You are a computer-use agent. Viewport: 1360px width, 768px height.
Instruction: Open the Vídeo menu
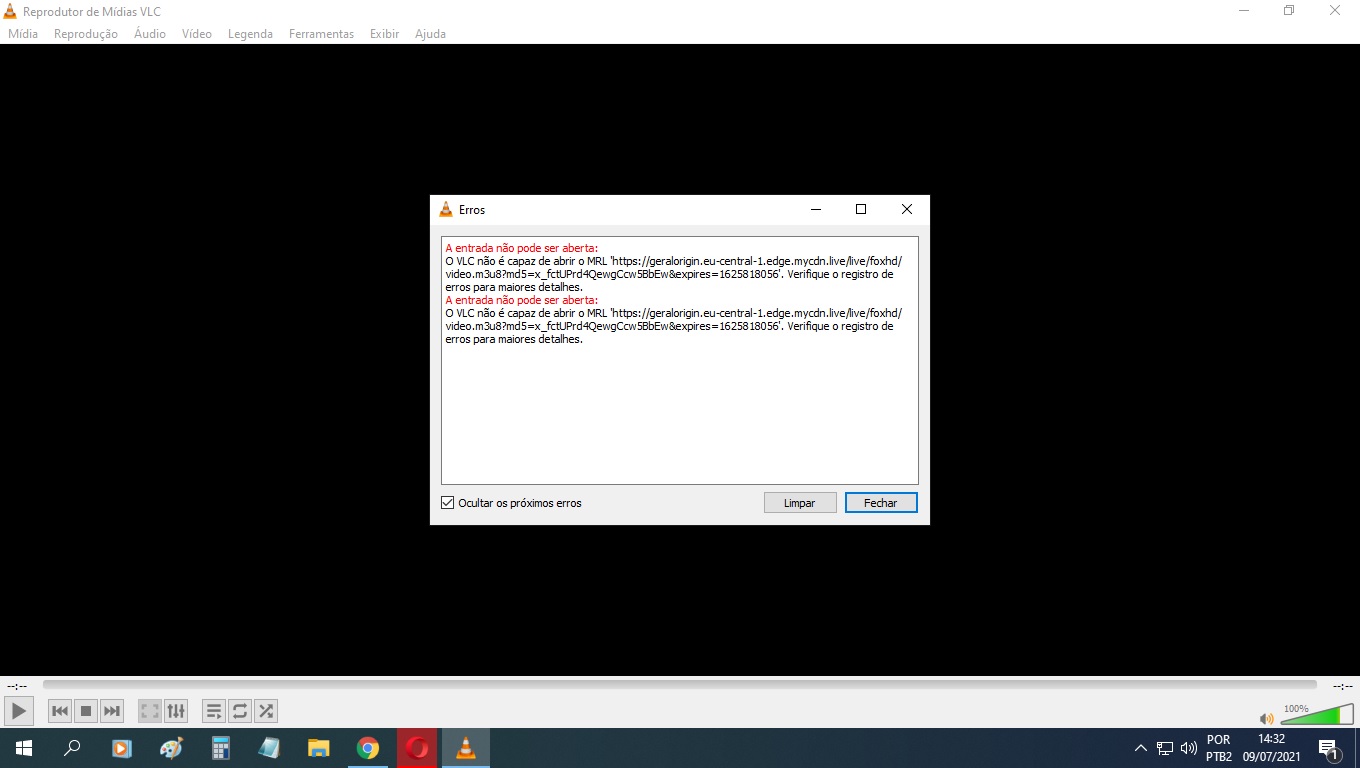pyautogui.click(x=197, y=33)
